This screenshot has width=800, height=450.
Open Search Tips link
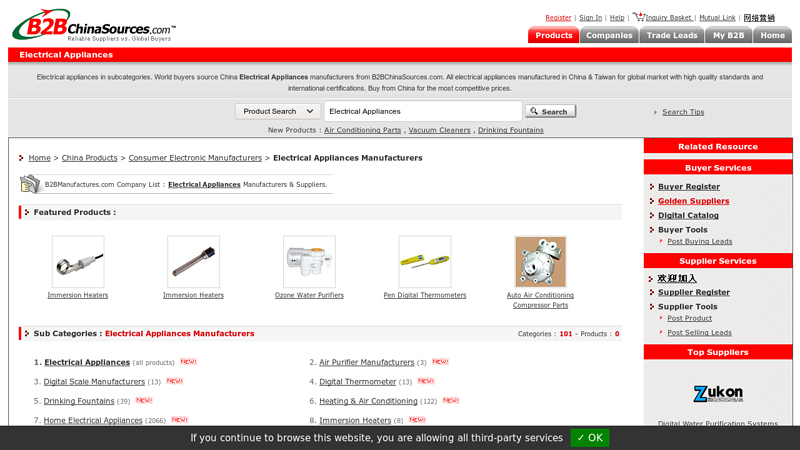pos(683,112)
